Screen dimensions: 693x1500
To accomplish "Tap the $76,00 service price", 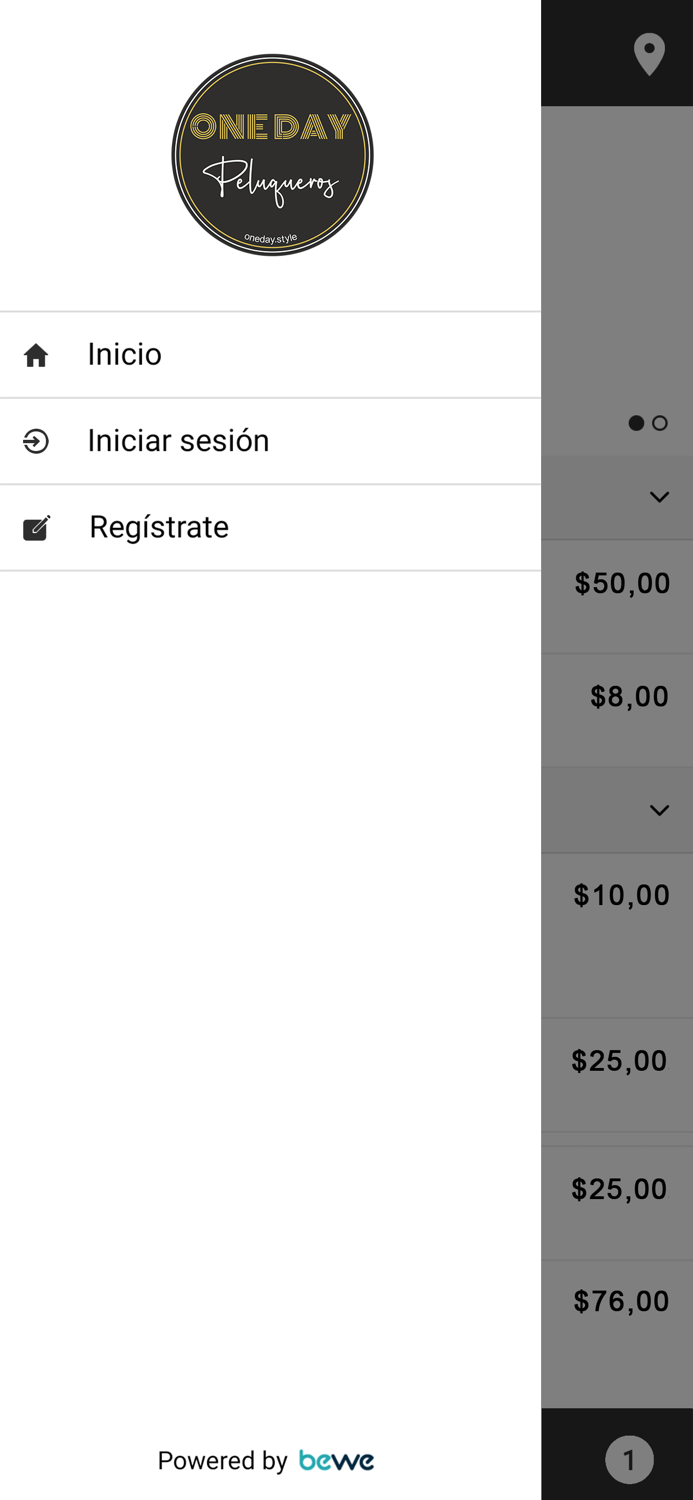I will [621, 1301].
